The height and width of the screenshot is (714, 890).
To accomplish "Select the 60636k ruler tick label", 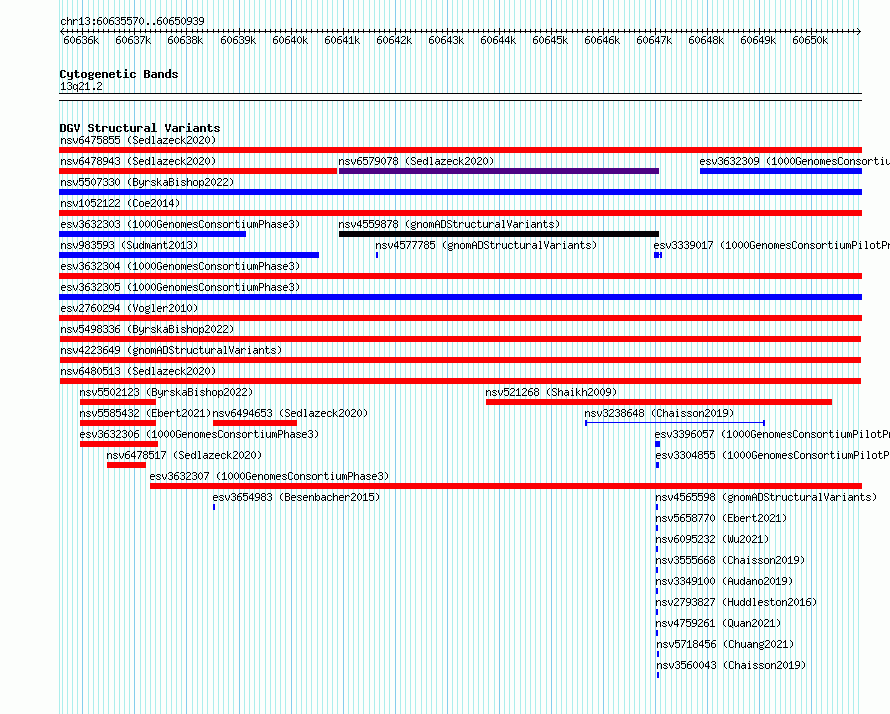I will pos(81,40).
